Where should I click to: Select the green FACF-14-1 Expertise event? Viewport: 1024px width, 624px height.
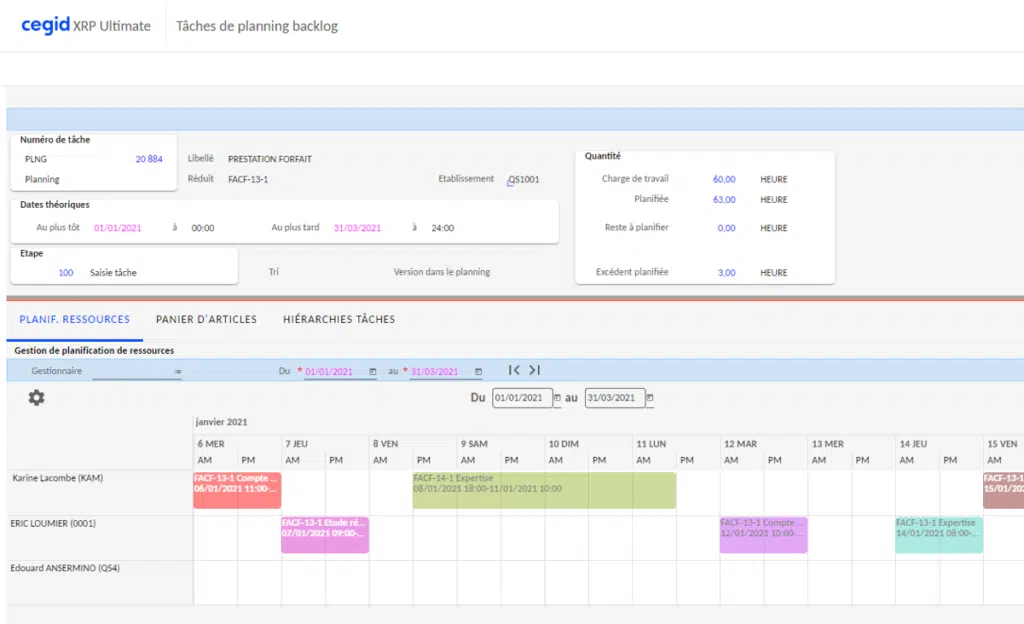(x=544, y=490)
